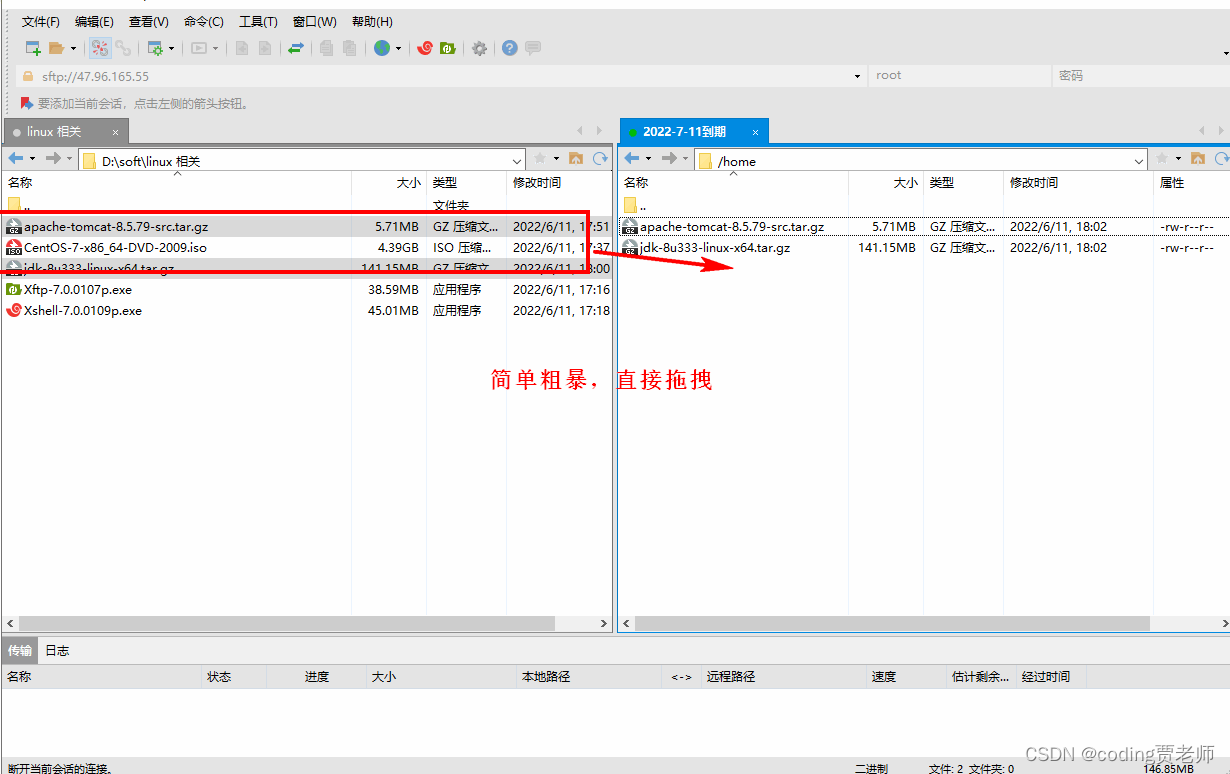1230x774 pixels.
Task: Close the linux 相关 tab
Action: [115, 132]
